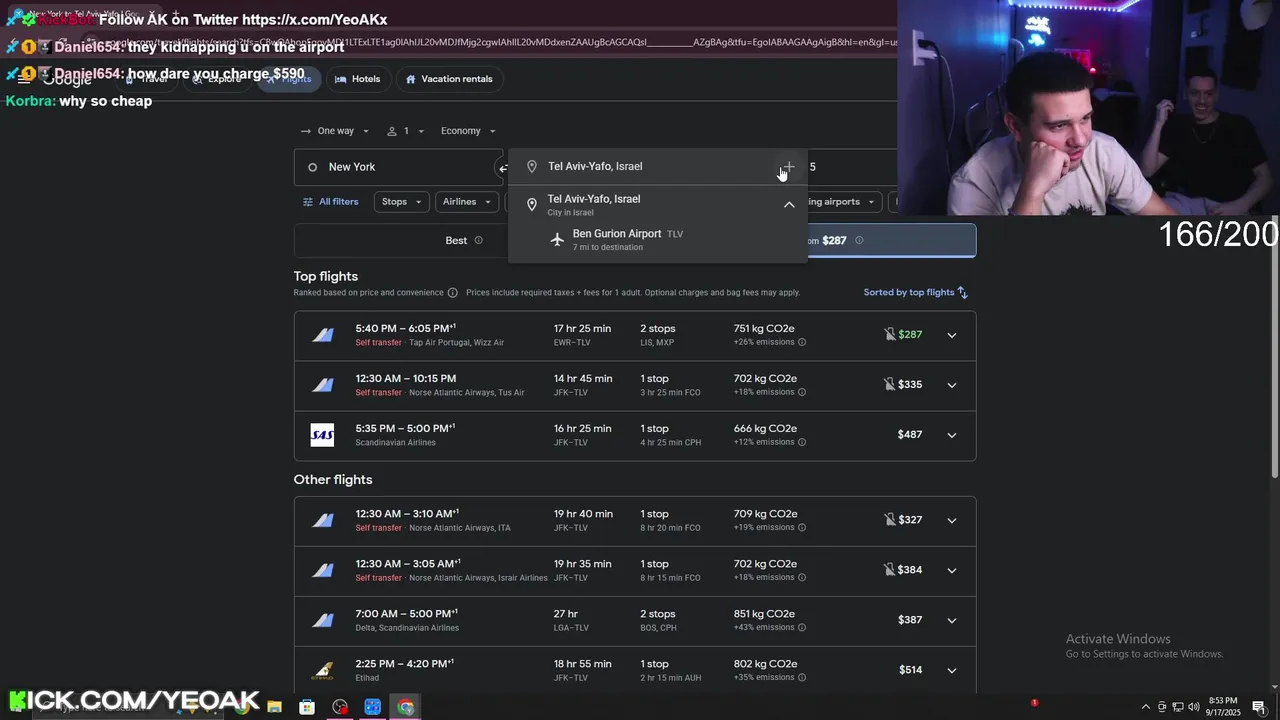Expand the $384 Israir Airlines flight
Image resolution: width=1280 pixels, height=720 pixels.
coord(951,570)
